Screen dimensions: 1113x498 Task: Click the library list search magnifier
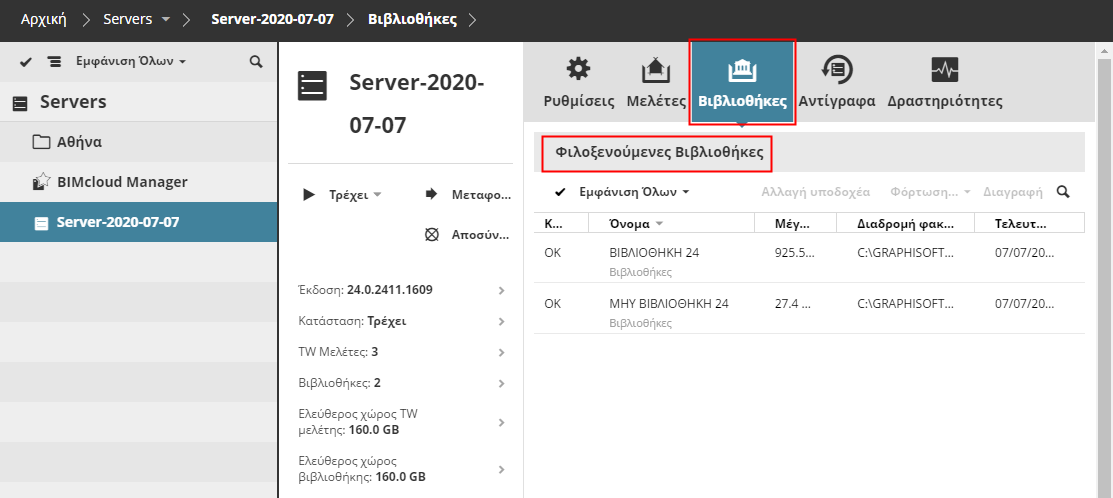point(1063,192)
